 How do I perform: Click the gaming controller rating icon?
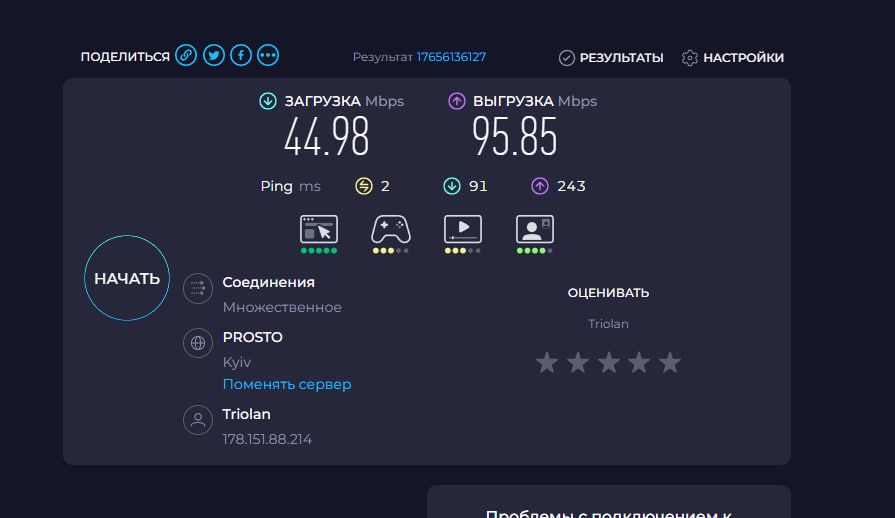tap(390, 229)
